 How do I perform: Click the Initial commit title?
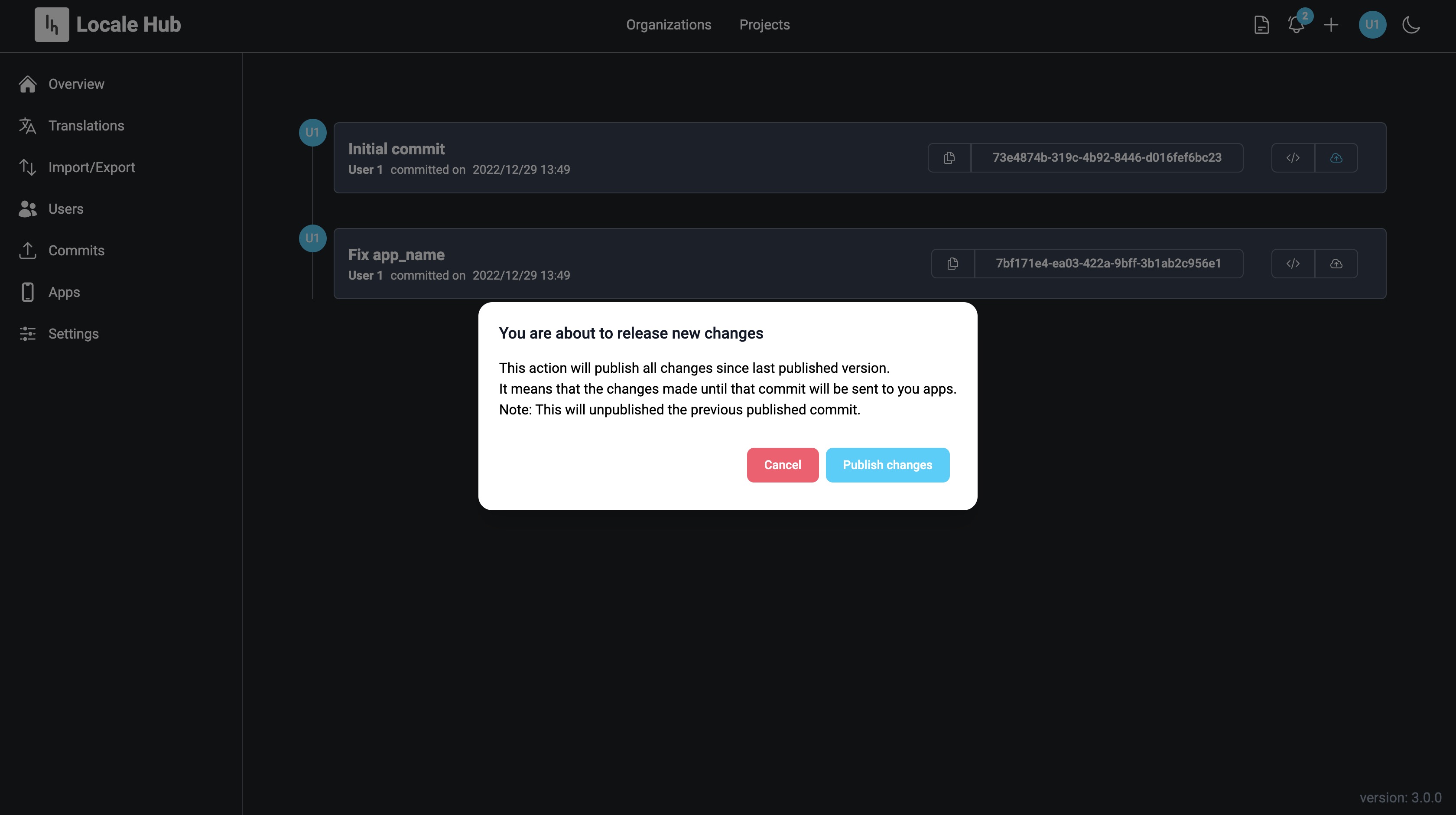coord(396,149)
